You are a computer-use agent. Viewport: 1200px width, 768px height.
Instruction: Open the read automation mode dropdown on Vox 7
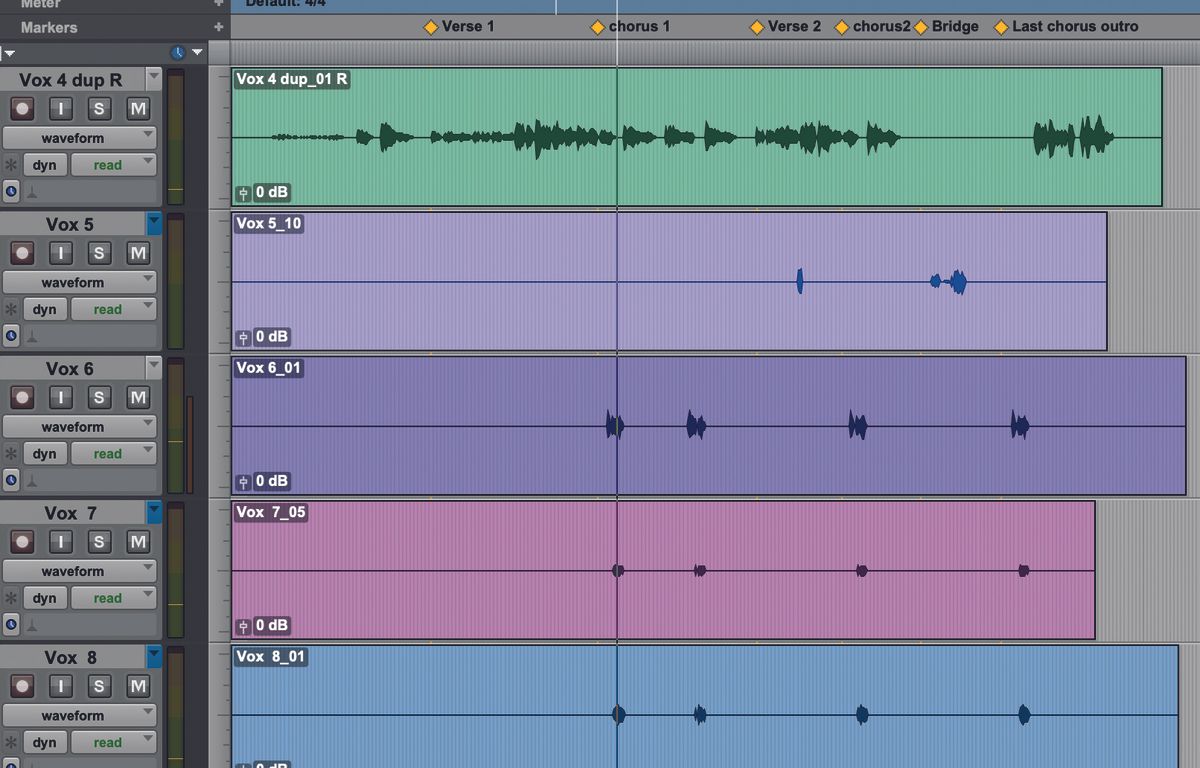coord(113,597)
